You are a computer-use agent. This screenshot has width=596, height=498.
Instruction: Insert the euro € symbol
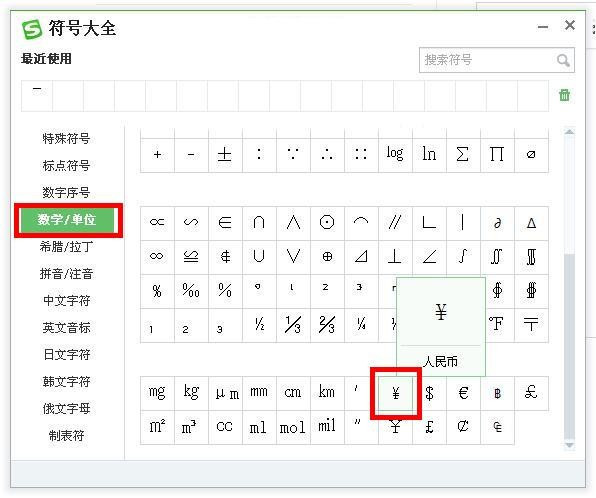tap(463, 393)
